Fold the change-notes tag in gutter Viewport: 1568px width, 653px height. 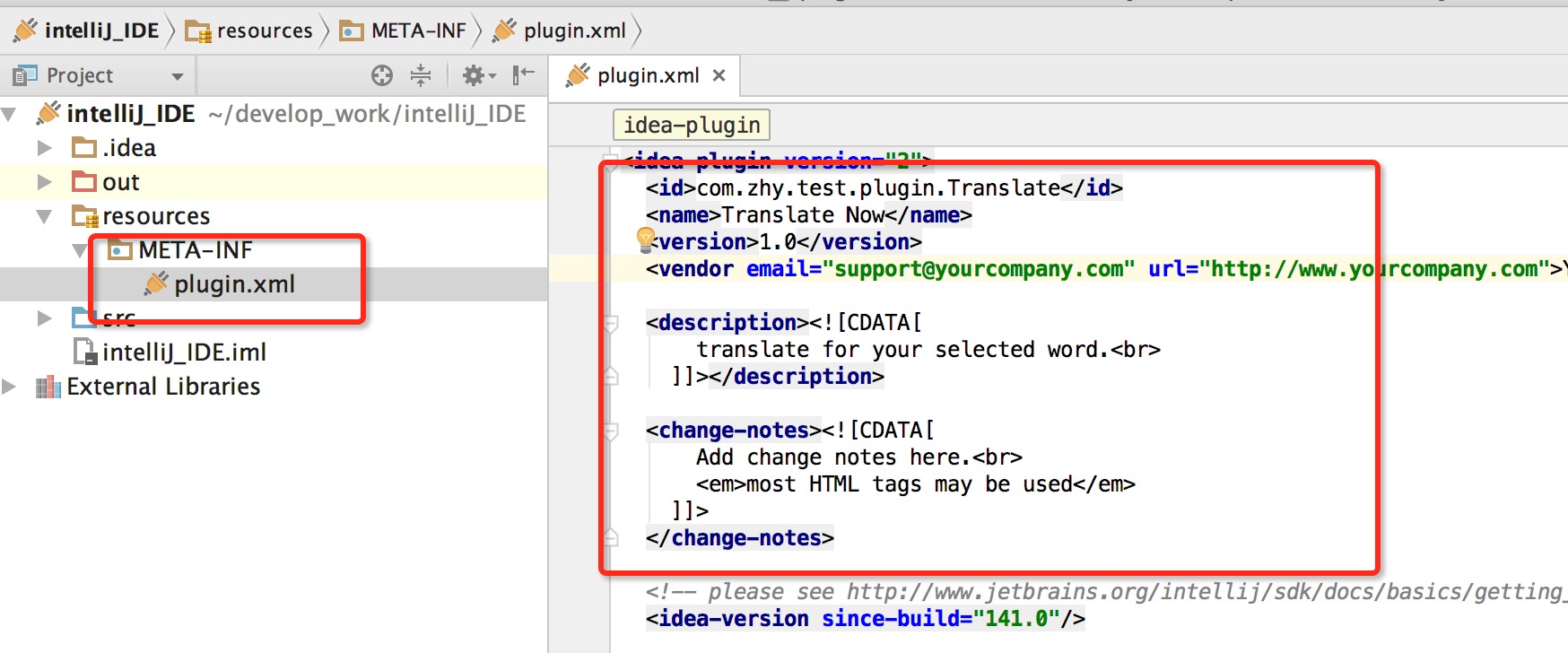pyautogui.click(x=612, y=431)
